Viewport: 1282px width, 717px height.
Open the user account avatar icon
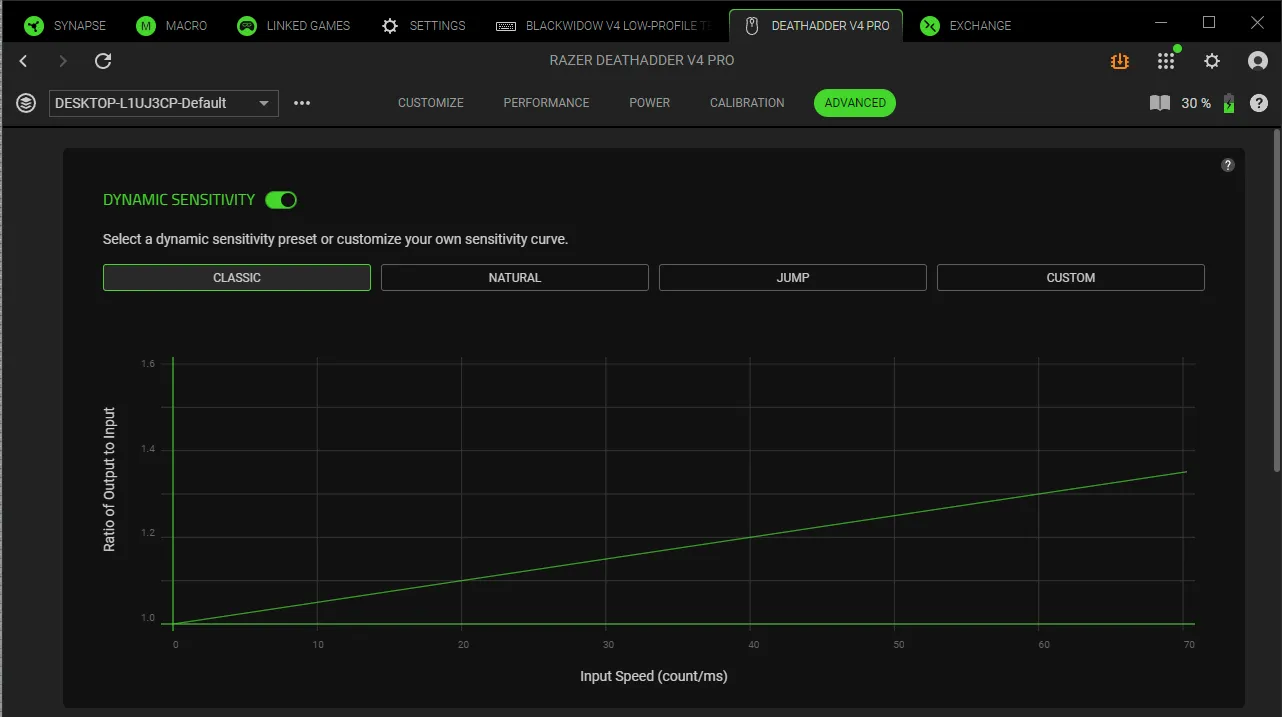click(1258, 61)
